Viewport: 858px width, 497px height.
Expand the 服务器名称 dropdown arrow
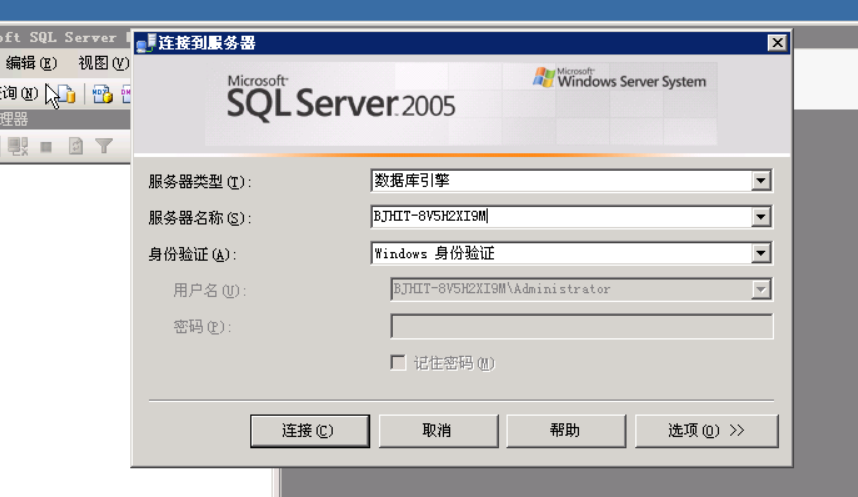click(x=761, y=217)
